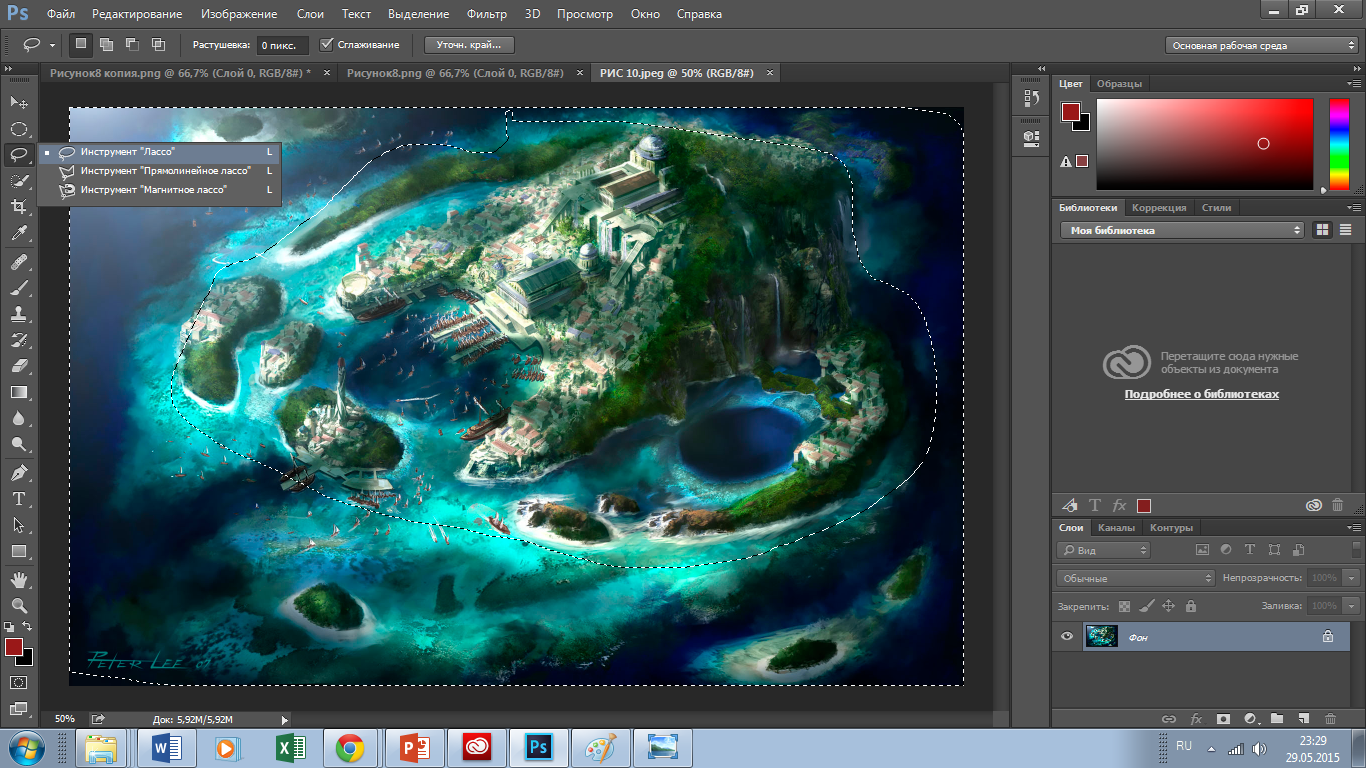
Task: Switch to the Каналы tab
Action: (x=1116, y=528)
